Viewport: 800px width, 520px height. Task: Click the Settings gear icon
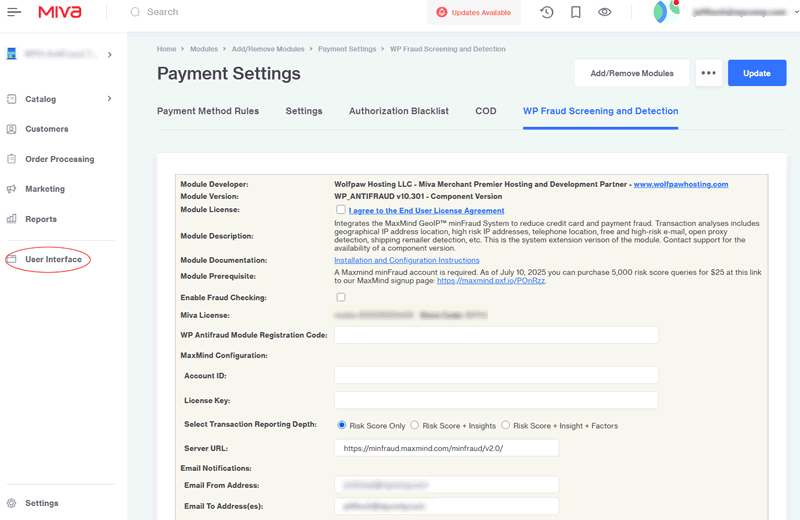tap(12, 503)
